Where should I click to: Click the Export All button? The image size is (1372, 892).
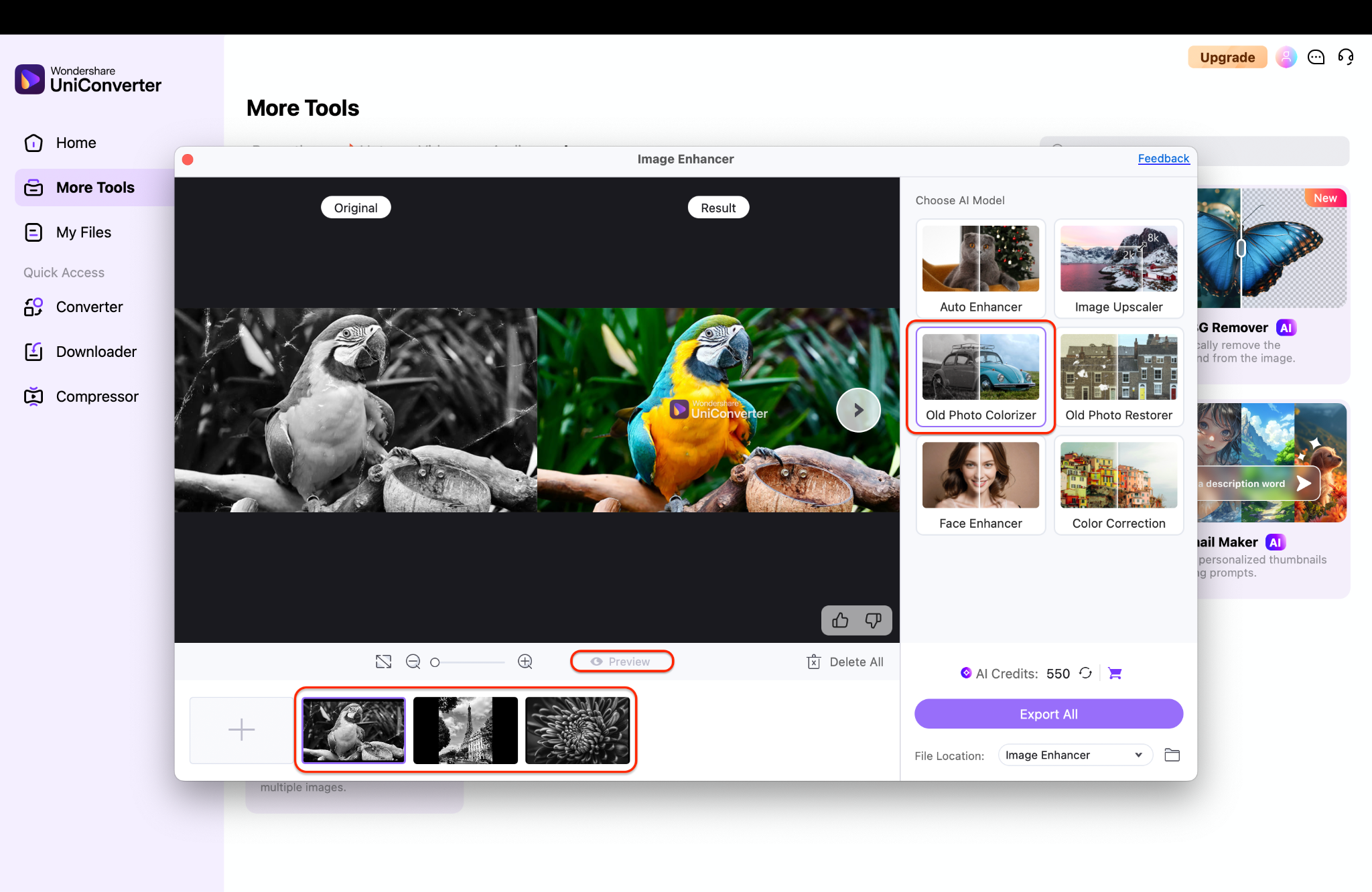1048,714
